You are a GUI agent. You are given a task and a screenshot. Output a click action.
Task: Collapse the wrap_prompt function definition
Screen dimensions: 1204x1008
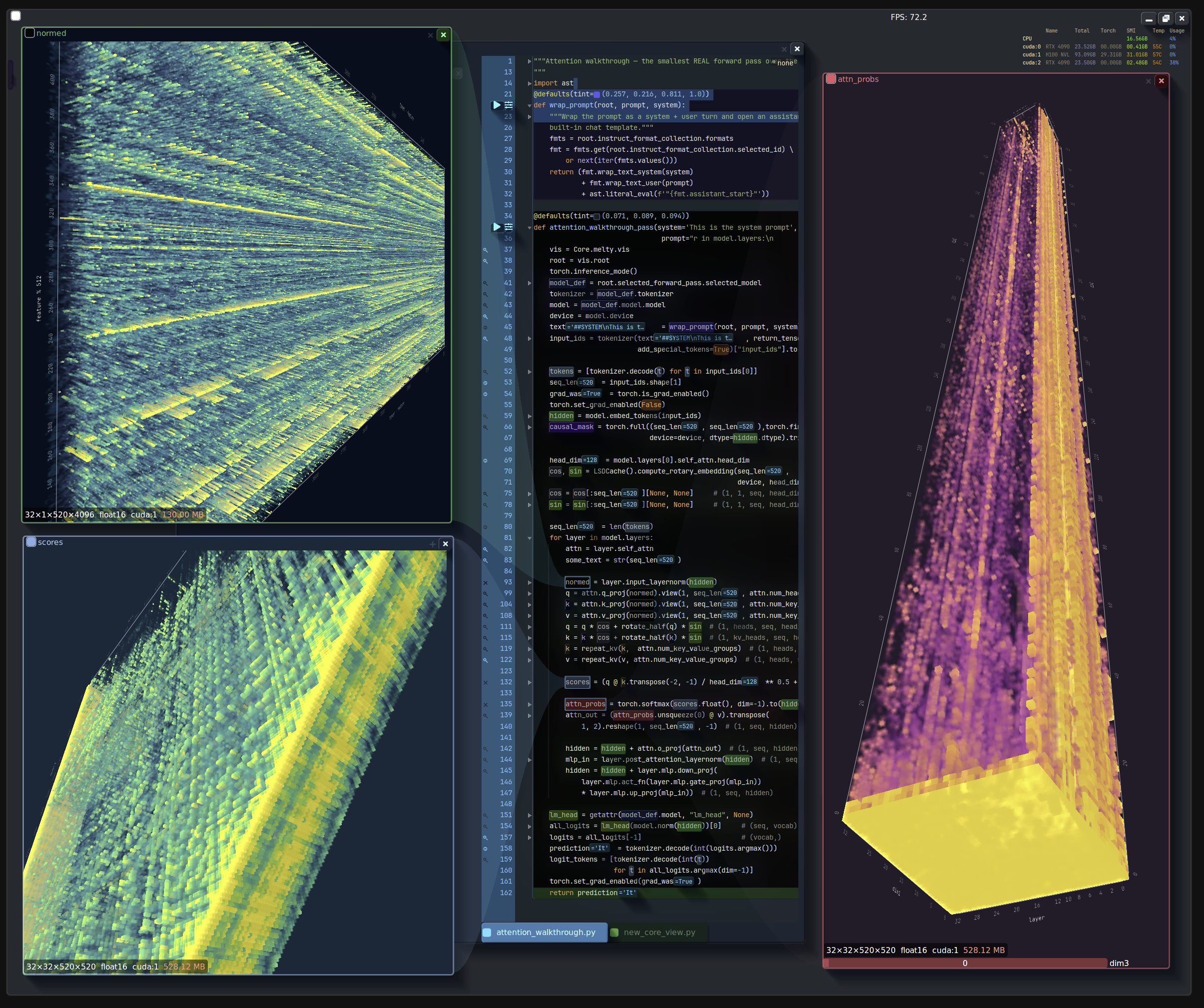[529, 105]
